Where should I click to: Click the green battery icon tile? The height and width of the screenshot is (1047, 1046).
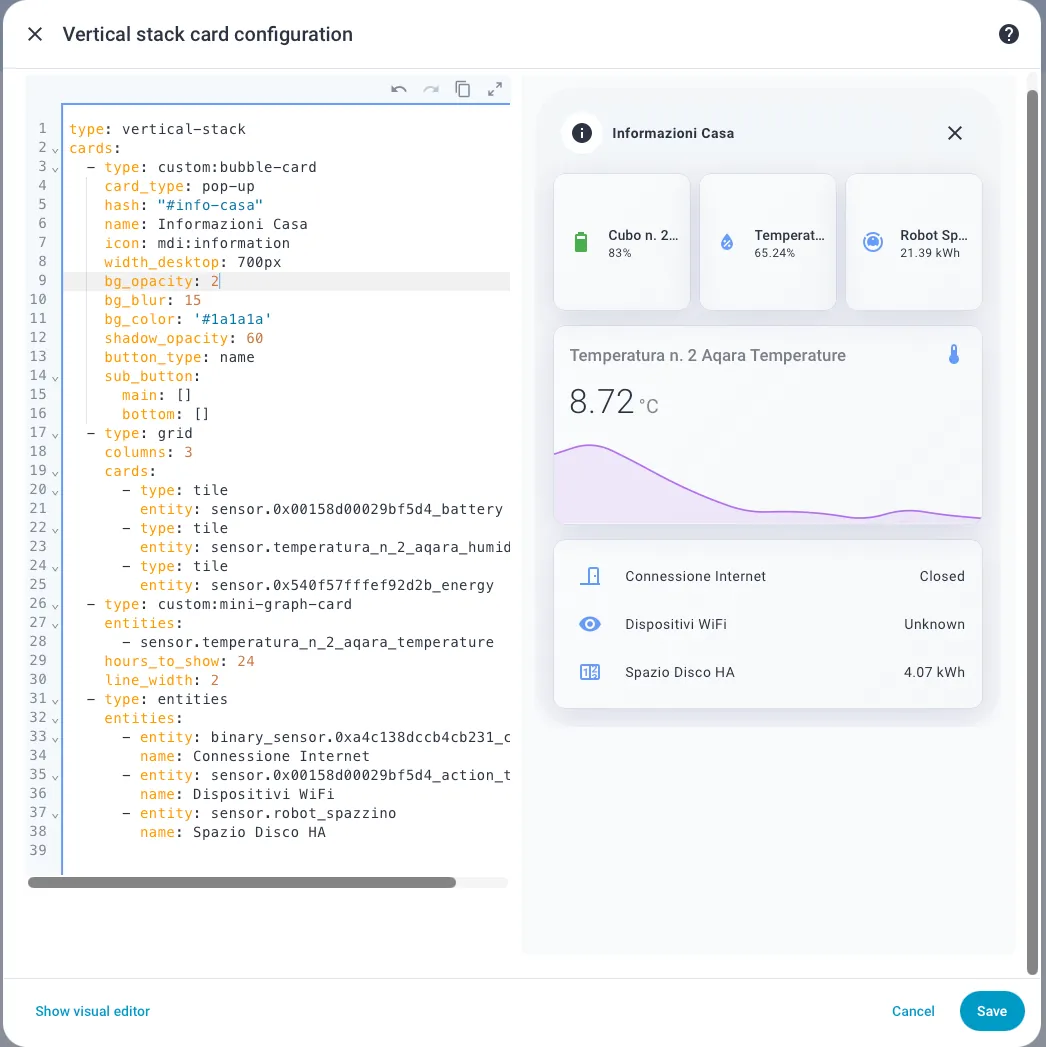coord(582,243)
